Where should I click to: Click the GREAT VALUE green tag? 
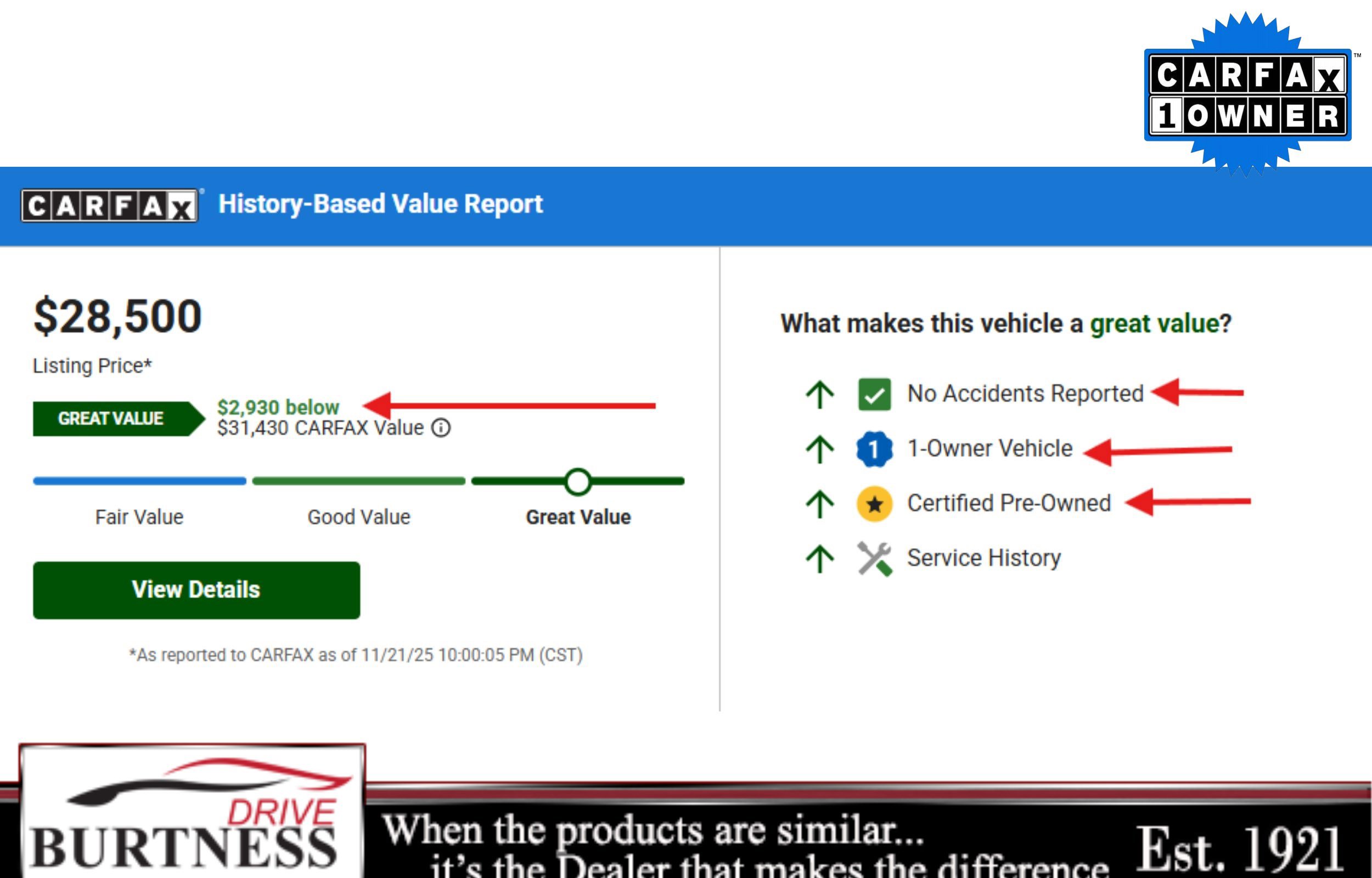111,419
